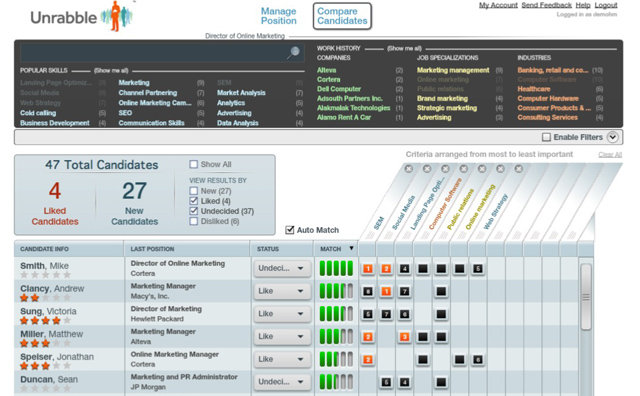
Task: Click Clear All criteria link
Action: click(x=610, y=155)
